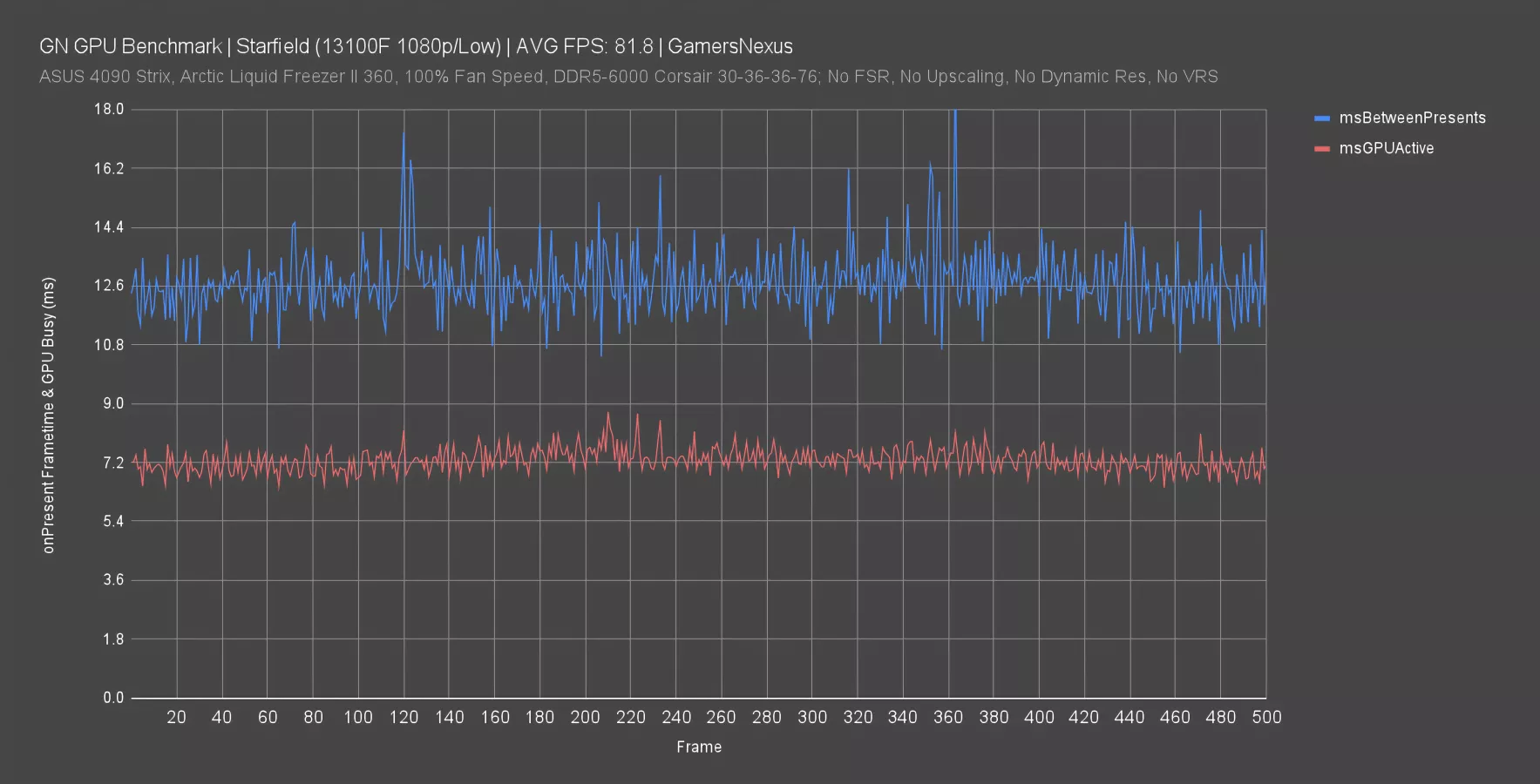
Task: Click the GN GPU Benchmark chart title
Action: pos(416,46)
